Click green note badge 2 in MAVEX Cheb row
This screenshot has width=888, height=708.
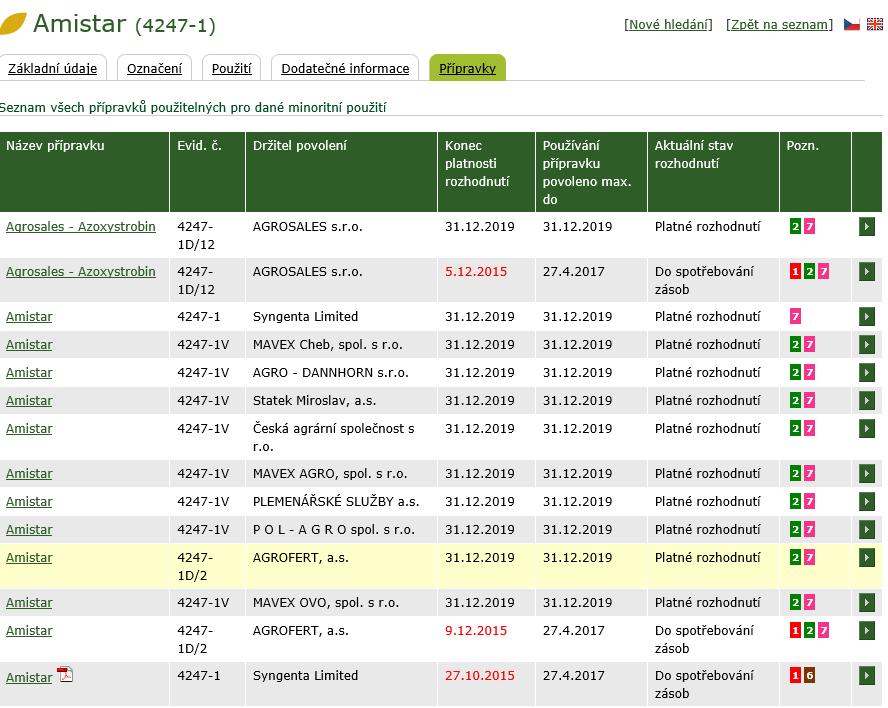796,344
